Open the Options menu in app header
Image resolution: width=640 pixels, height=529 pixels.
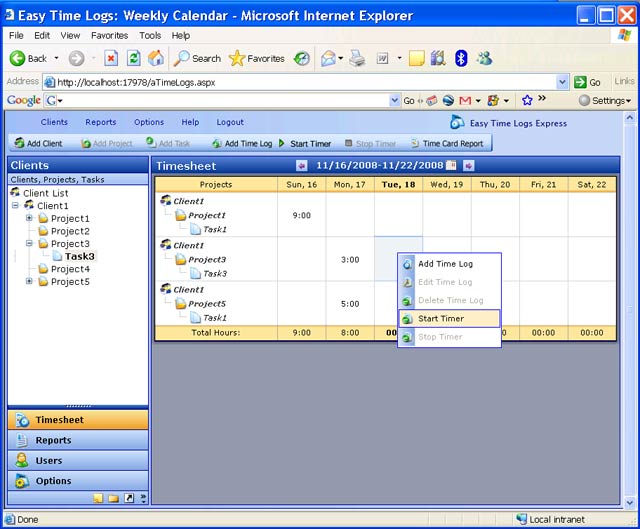pyautogui.click(x=149, y=122)
